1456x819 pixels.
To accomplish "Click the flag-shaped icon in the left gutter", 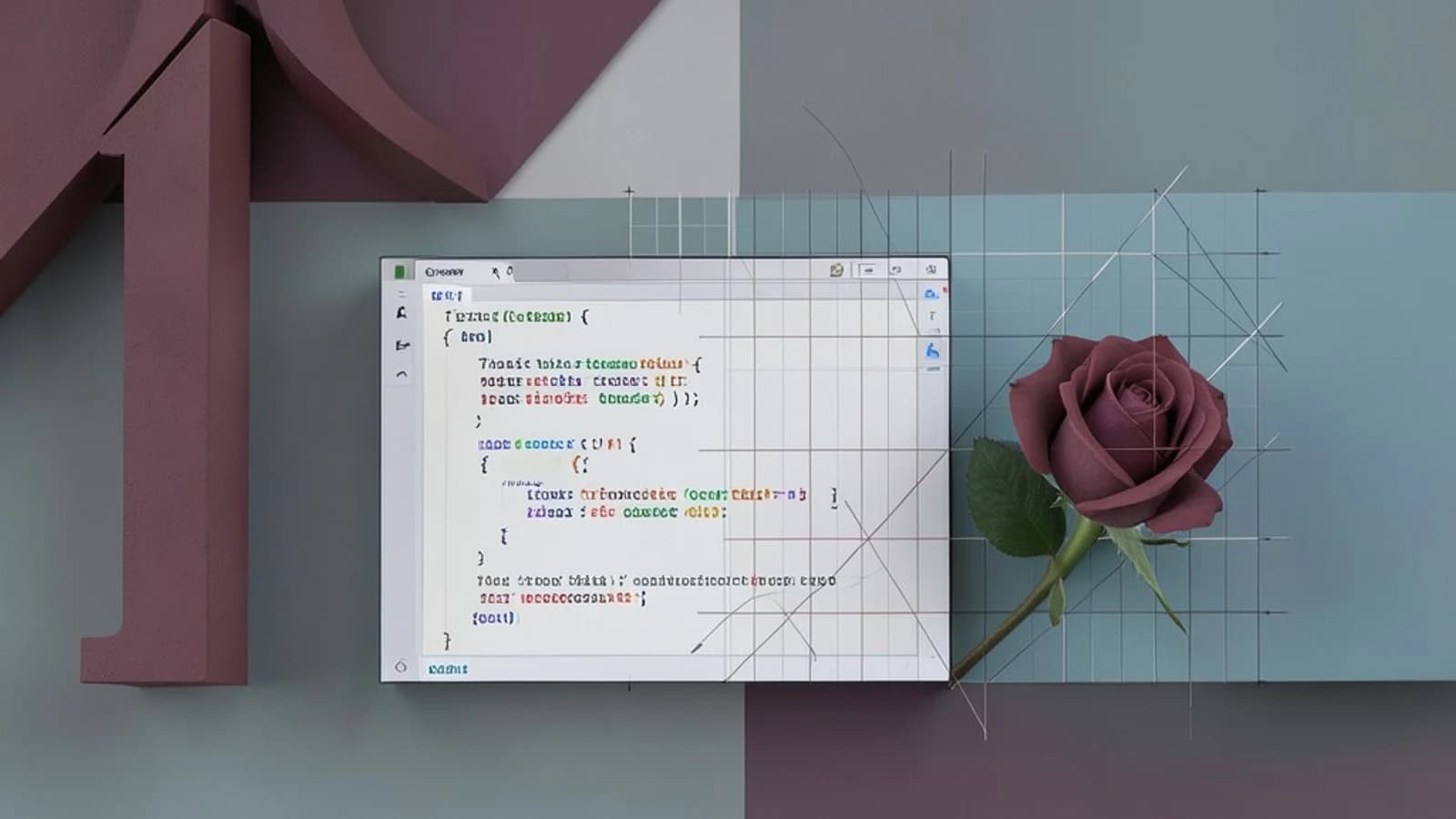I will point(402,345).
